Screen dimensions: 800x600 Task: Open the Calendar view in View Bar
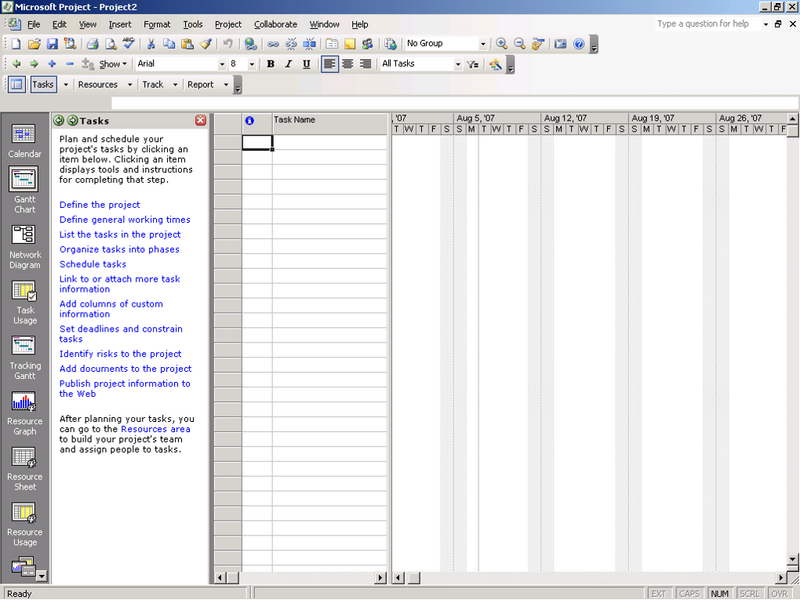[x=24, y=140]
